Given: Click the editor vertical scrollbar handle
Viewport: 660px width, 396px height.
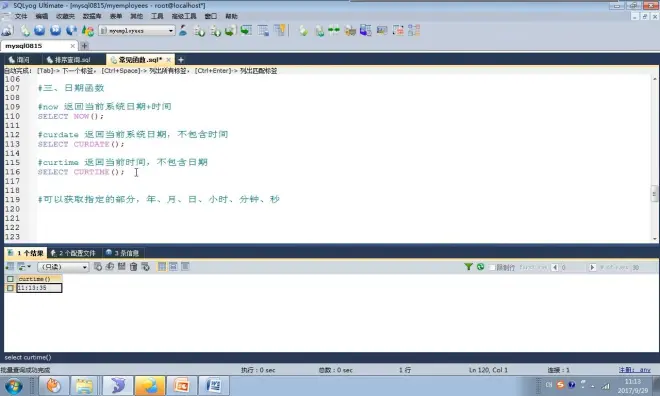Looking at the screenshot, I should coord(655,194).
